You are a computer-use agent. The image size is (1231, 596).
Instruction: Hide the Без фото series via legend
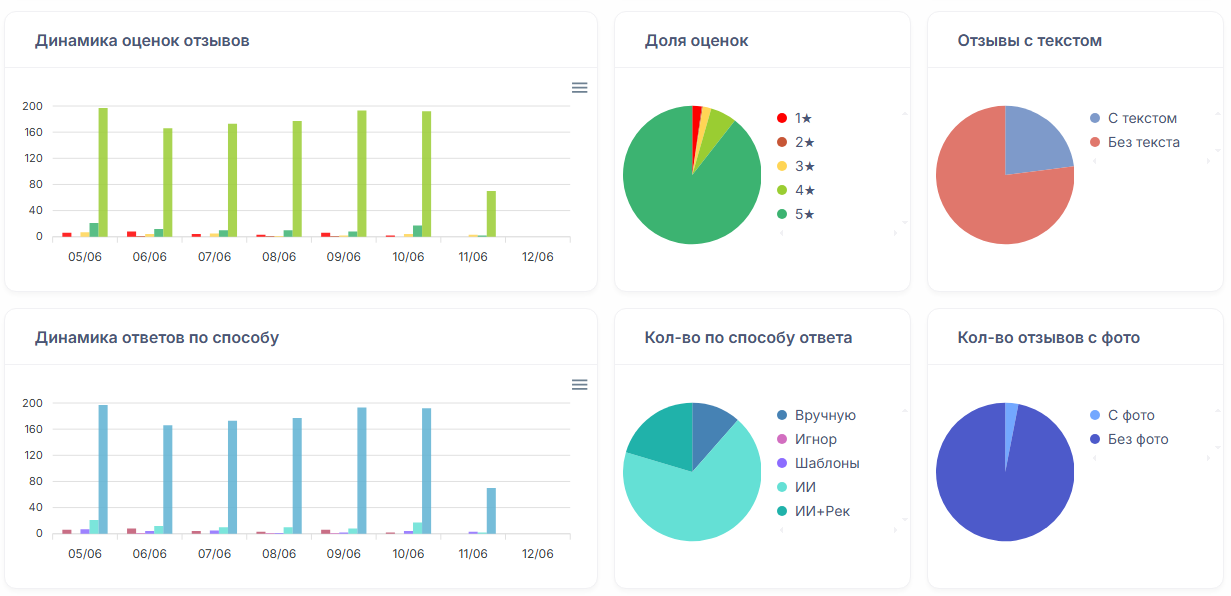point(1137,439)
